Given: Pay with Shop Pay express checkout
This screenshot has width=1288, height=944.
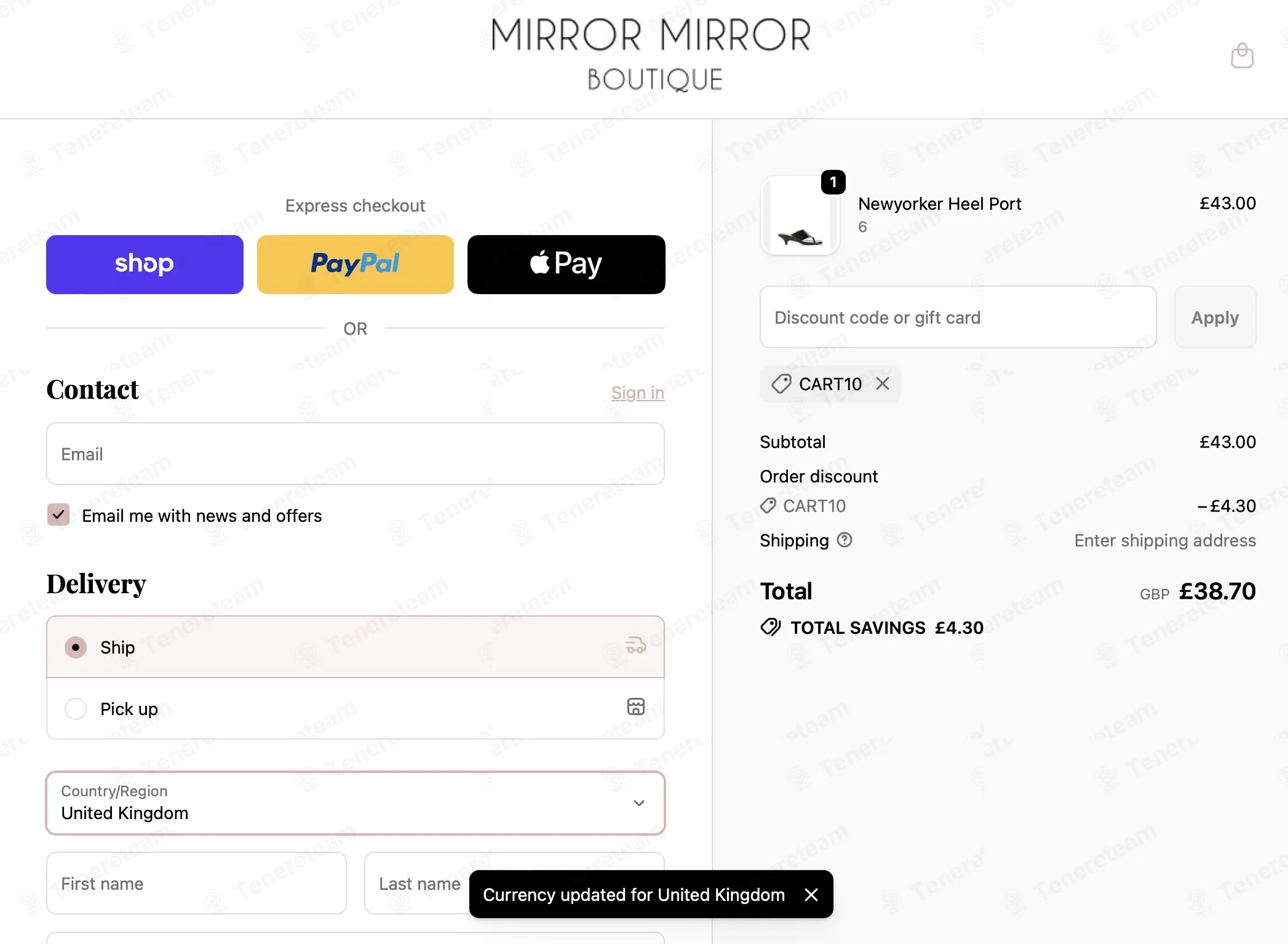Looking at the screenshot, I should click(x=145, y=265).
